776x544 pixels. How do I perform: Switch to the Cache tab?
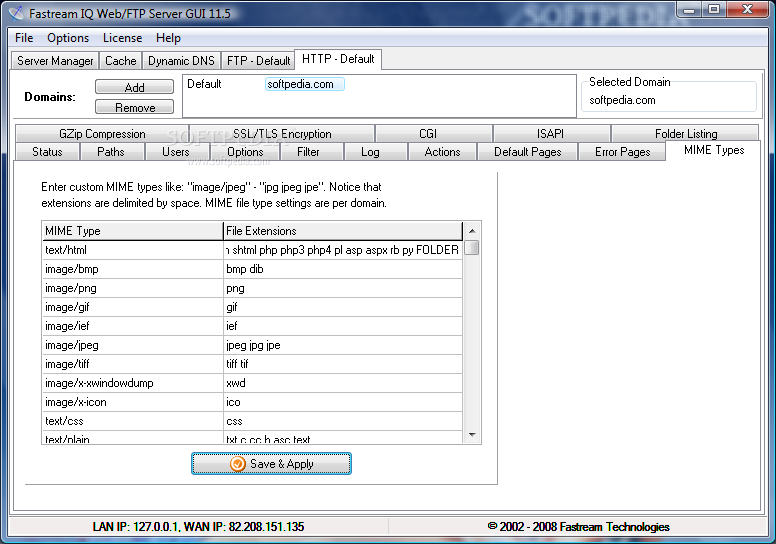point(120,61)
